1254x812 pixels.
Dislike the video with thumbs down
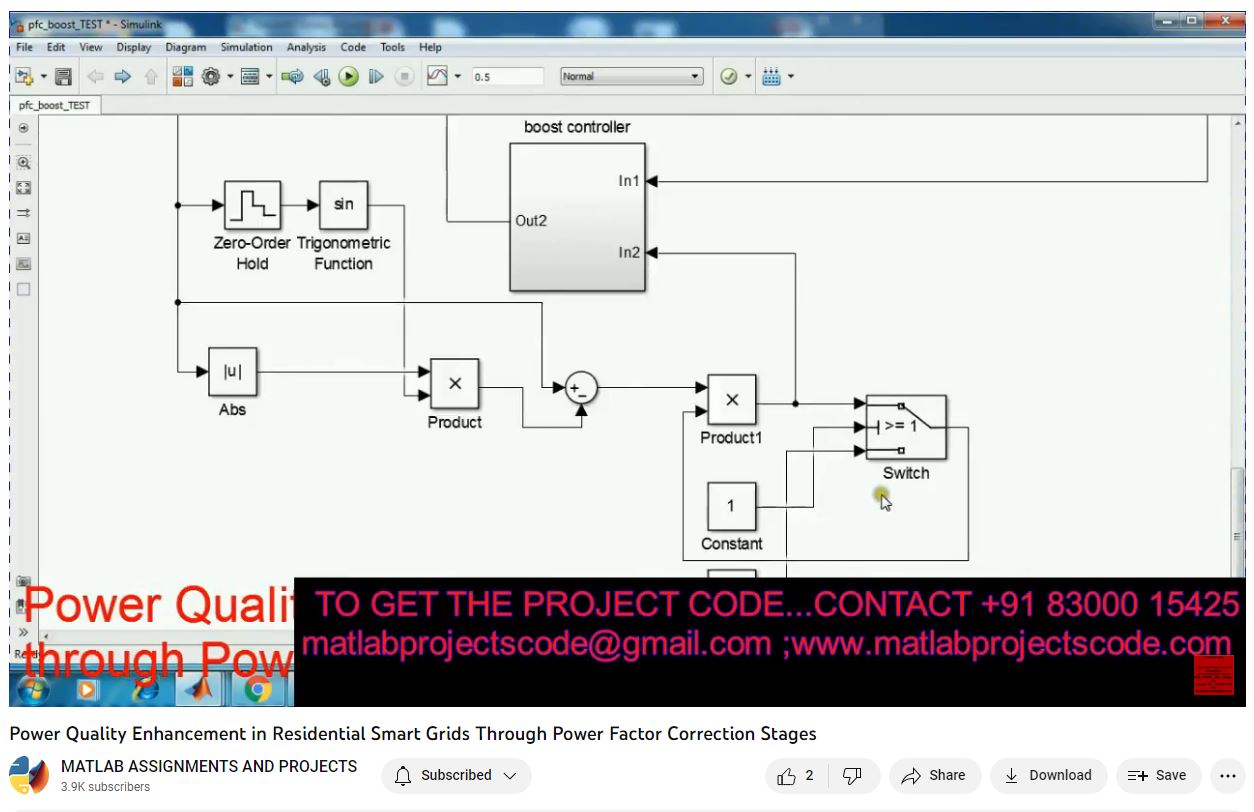(852, 775)
